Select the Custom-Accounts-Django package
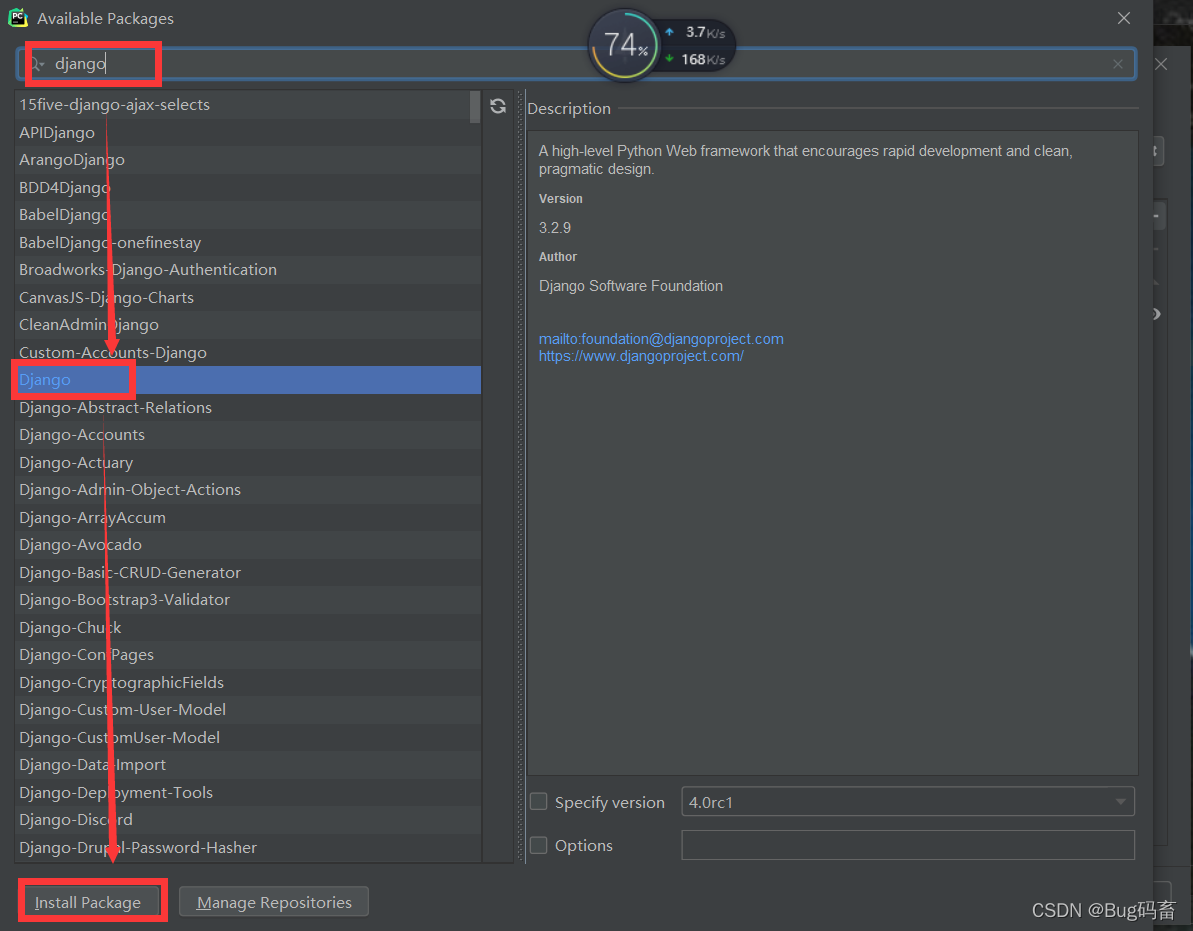 point(247,353)
